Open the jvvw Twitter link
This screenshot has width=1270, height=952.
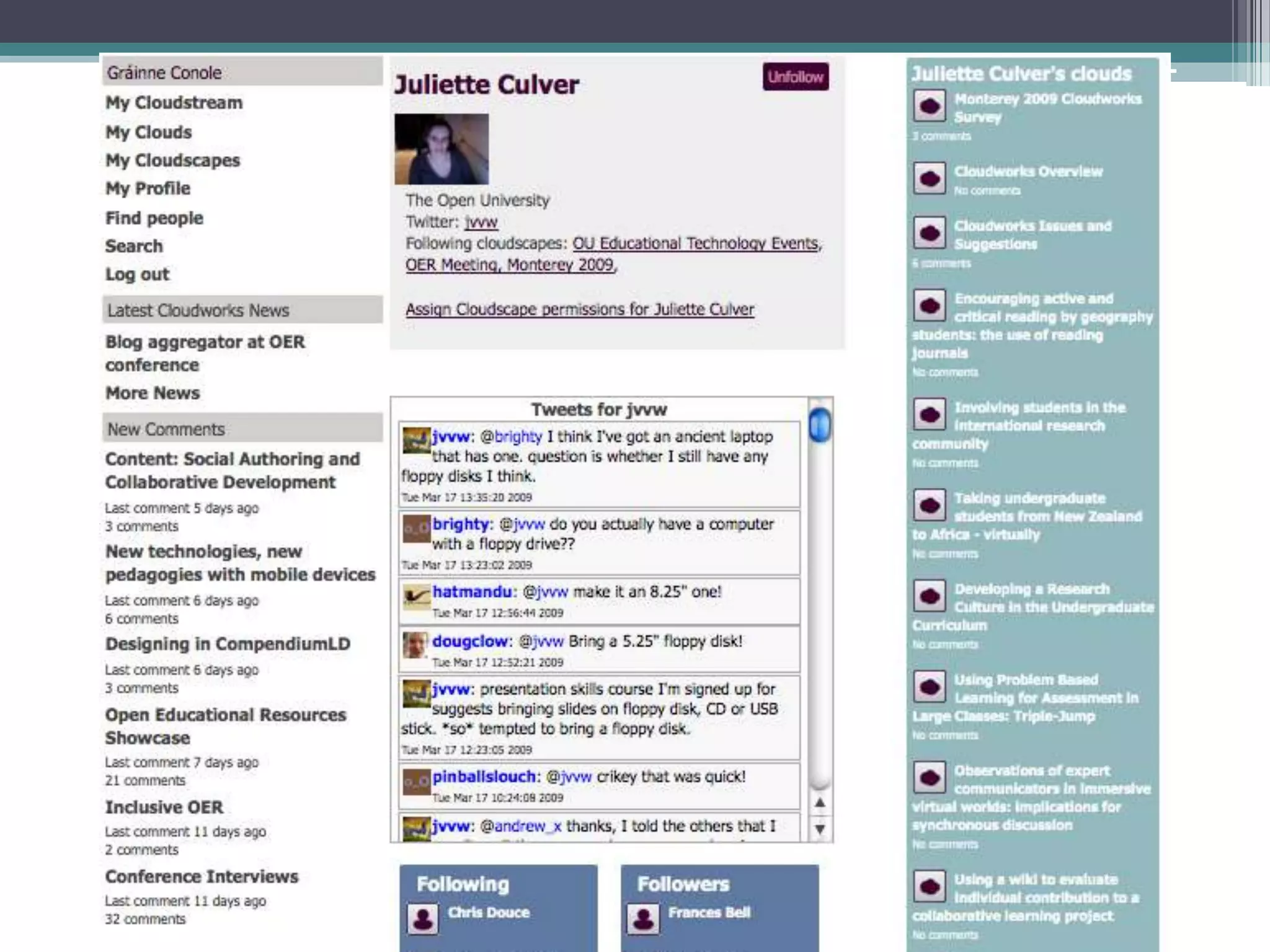(x=481, y=222)
